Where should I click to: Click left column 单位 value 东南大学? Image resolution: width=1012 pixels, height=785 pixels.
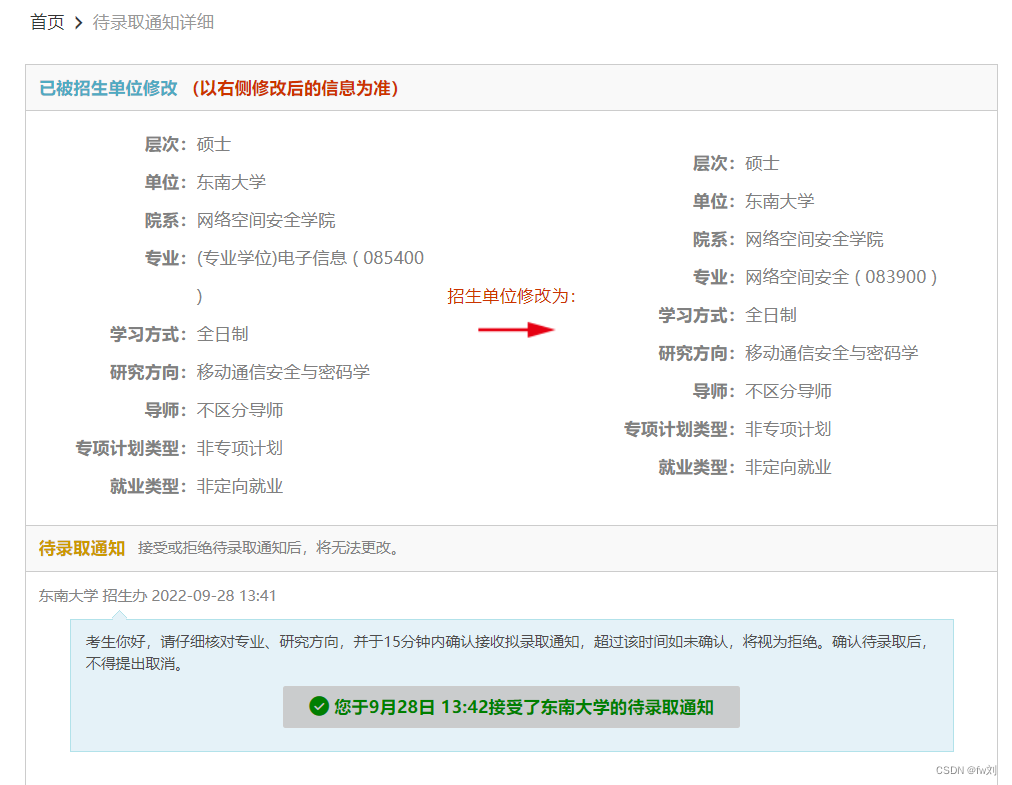point(231,182)
